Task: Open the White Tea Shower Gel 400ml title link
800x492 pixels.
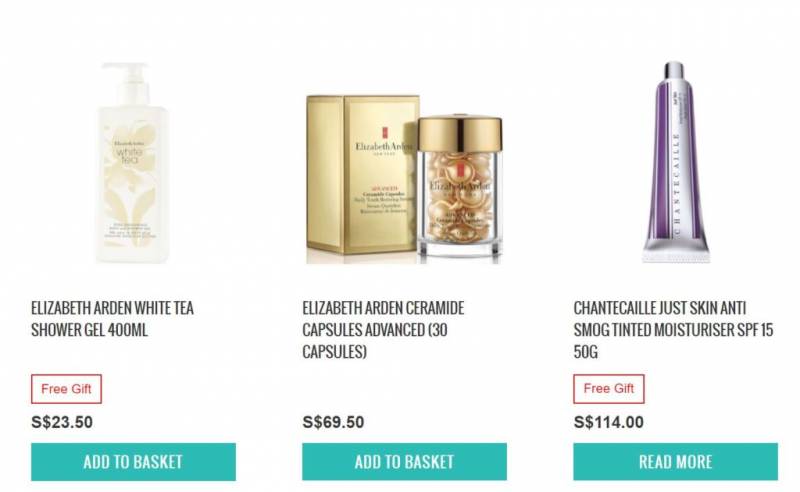Action: click(112, 319)
